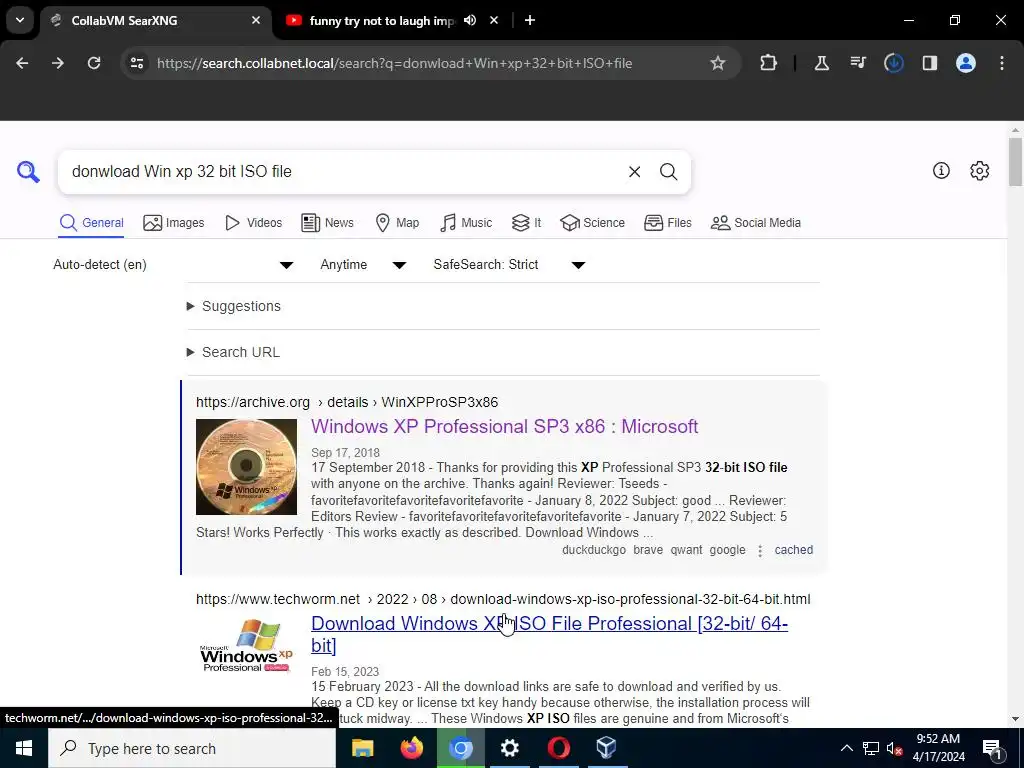The height and width of the screenshot is (768, 1024).
Task: Select the General category tab
Action: pos(91,223)
